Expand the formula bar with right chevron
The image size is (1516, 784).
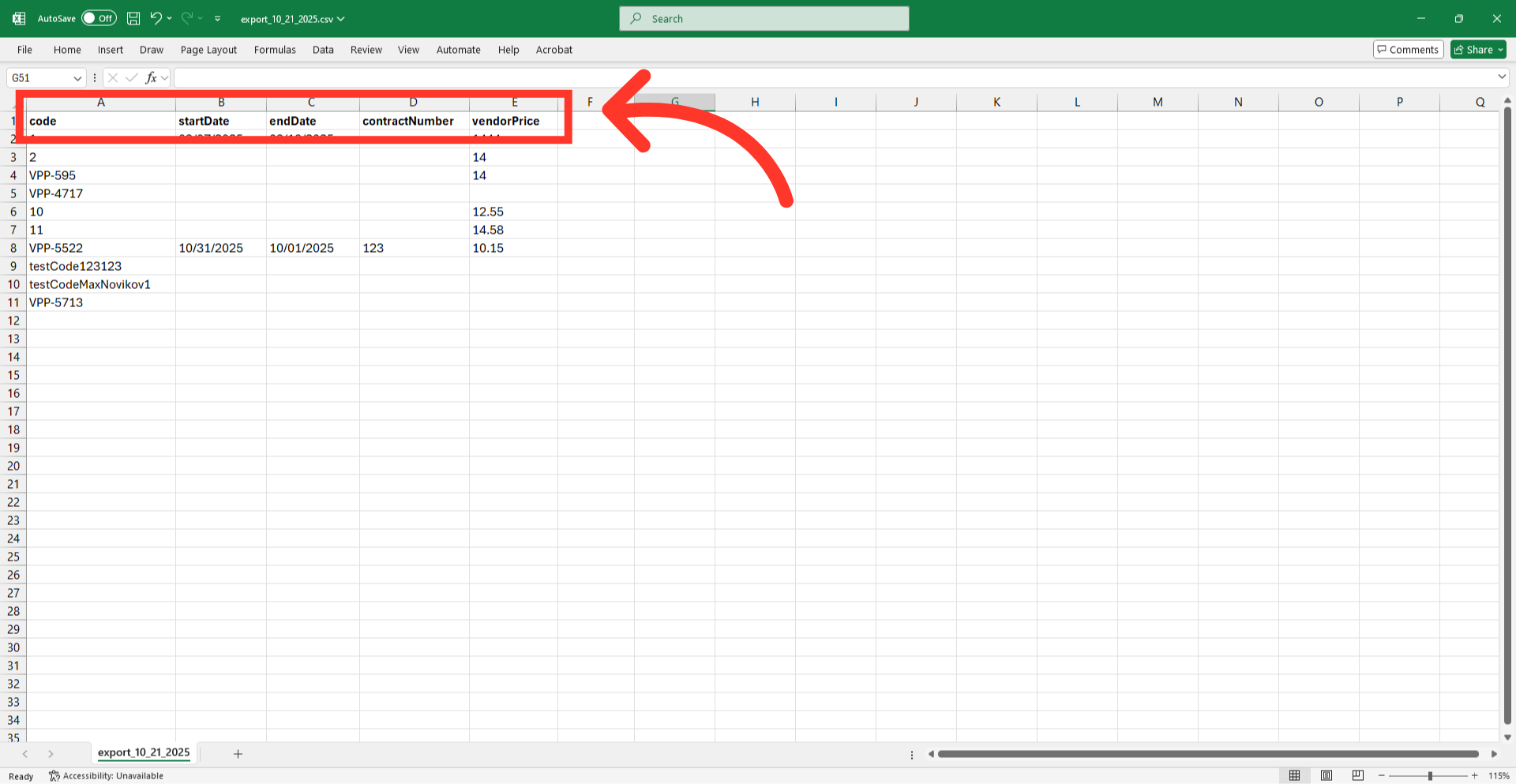(x=1502, y=77)
